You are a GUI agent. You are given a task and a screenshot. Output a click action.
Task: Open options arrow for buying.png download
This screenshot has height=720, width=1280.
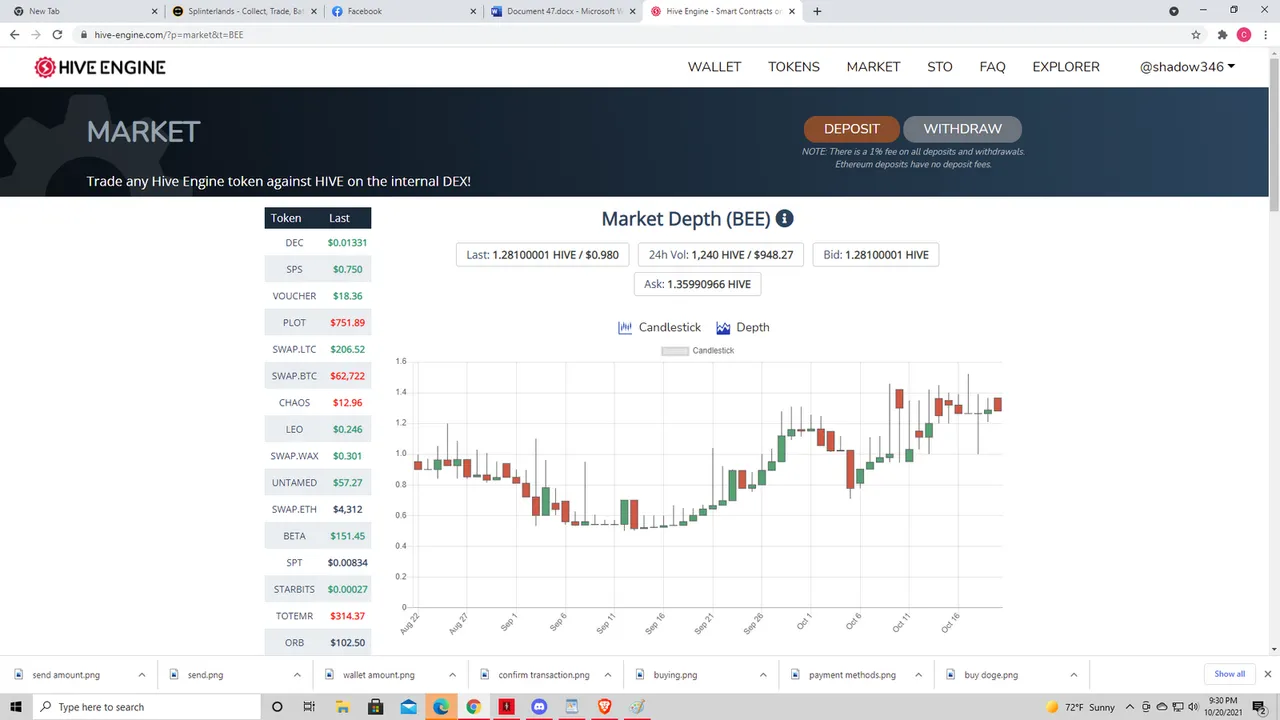[x=763, y=675]
